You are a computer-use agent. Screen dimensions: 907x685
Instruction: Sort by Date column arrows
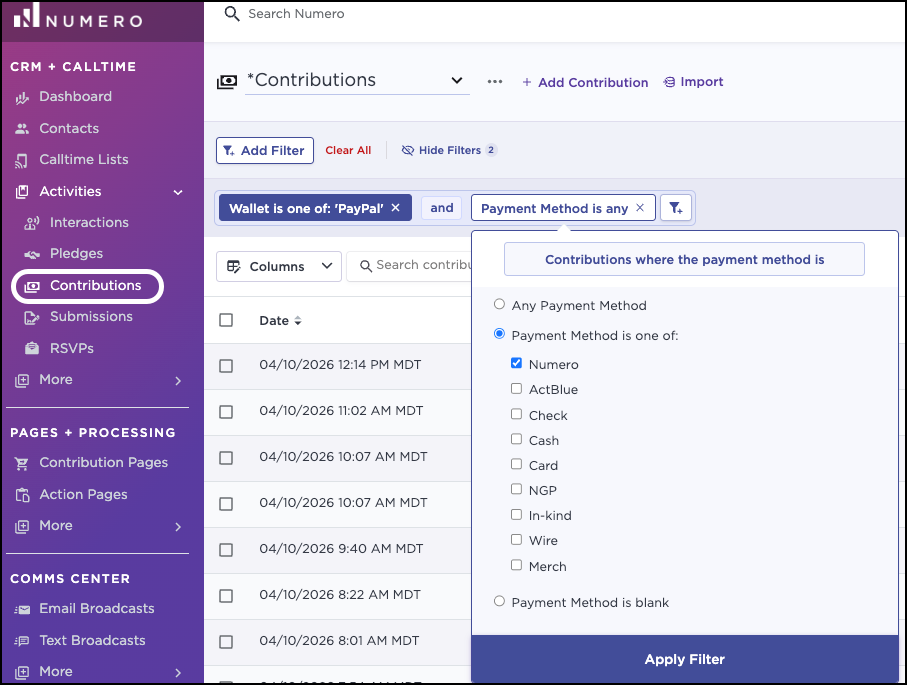click(298, 321)
